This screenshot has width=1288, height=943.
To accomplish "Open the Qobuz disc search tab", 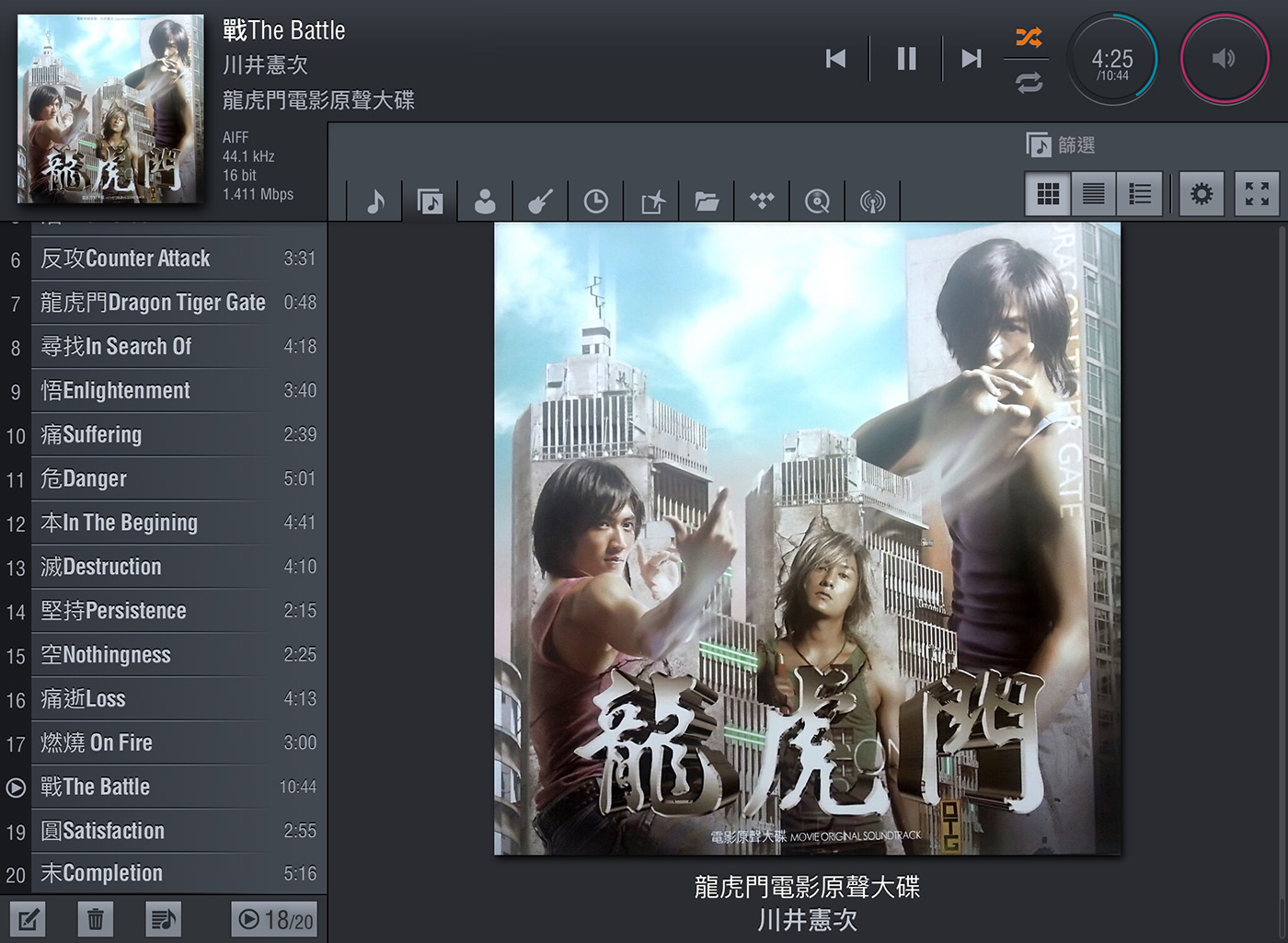I will click(x=817, y=200).
